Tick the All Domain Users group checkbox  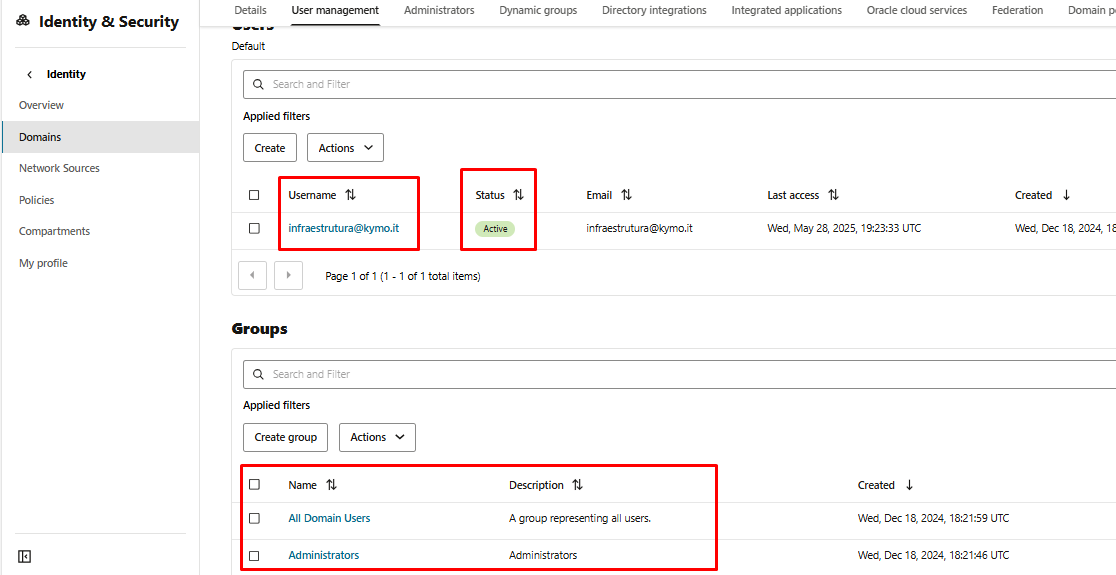pos(254,518)
